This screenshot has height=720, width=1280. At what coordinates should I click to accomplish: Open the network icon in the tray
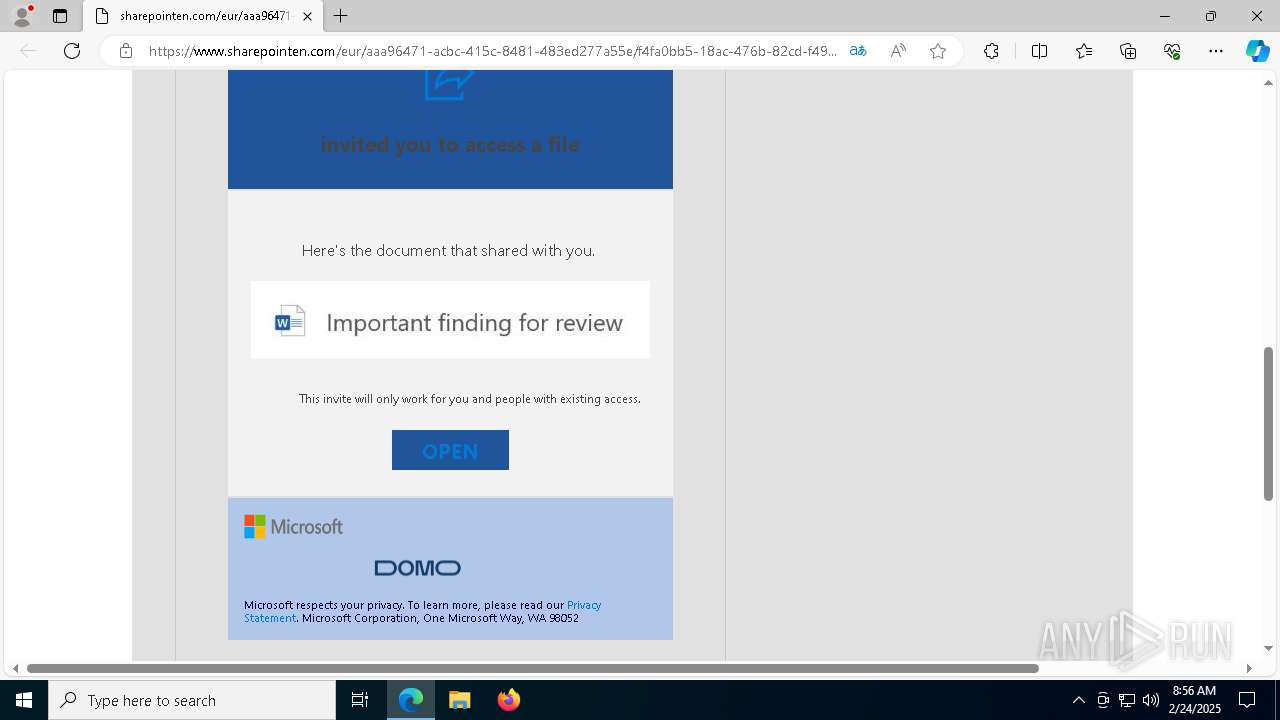(x=1127, y=700)
